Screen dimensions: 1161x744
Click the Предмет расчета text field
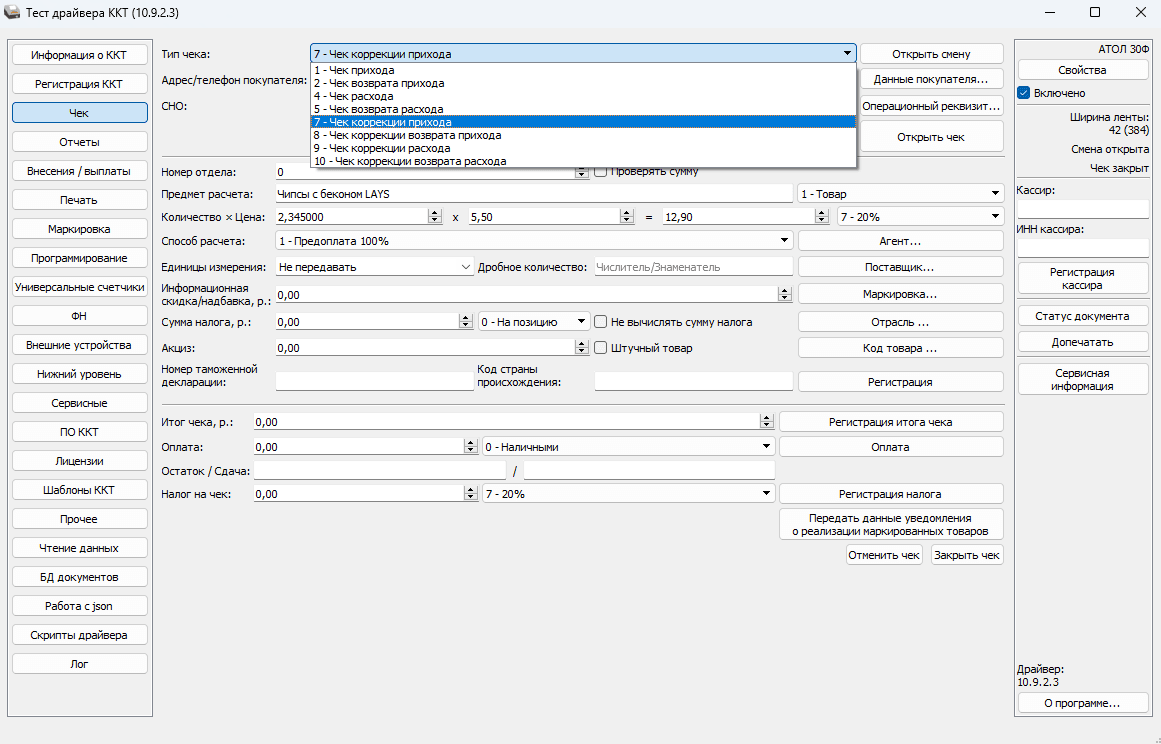[533, 194]
